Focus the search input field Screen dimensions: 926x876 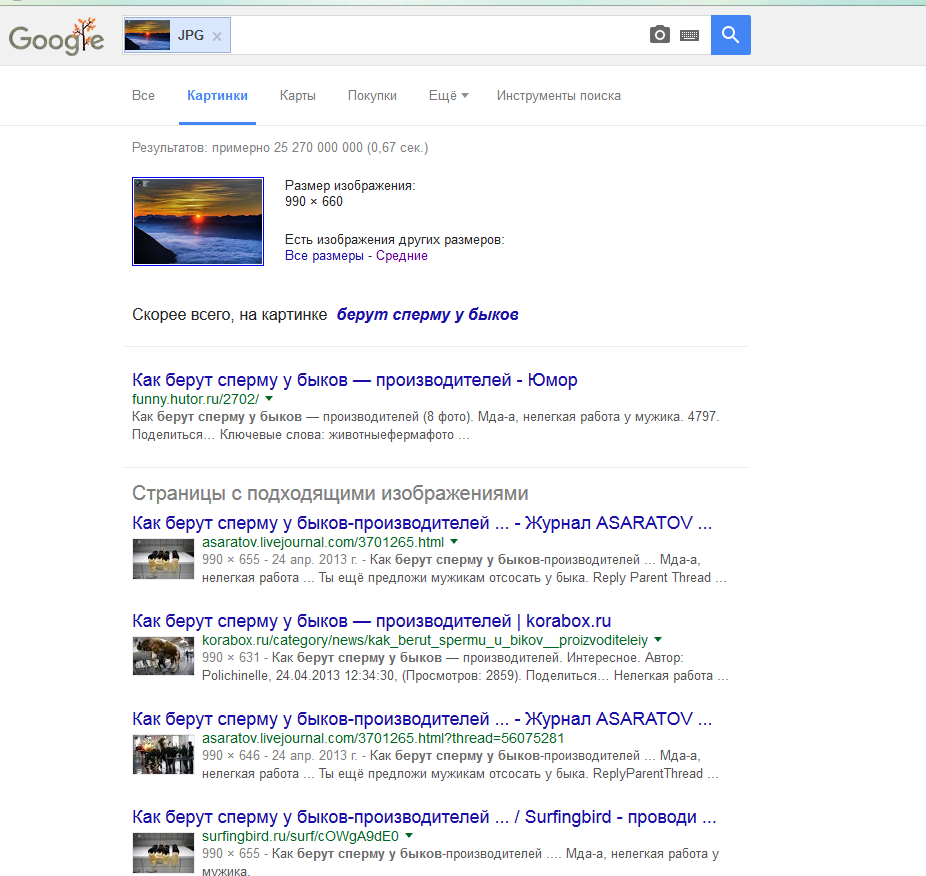coord(440,35)
